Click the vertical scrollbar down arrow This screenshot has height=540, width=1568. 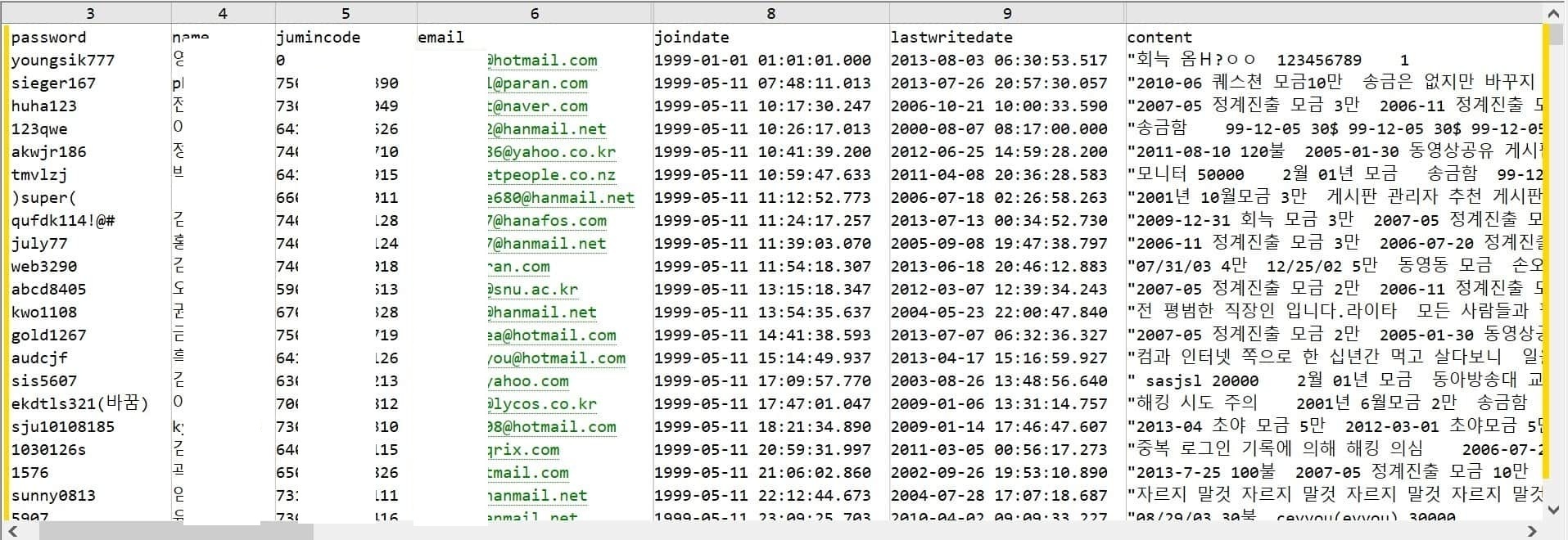pyautogui.click(x=1555, y=509)
